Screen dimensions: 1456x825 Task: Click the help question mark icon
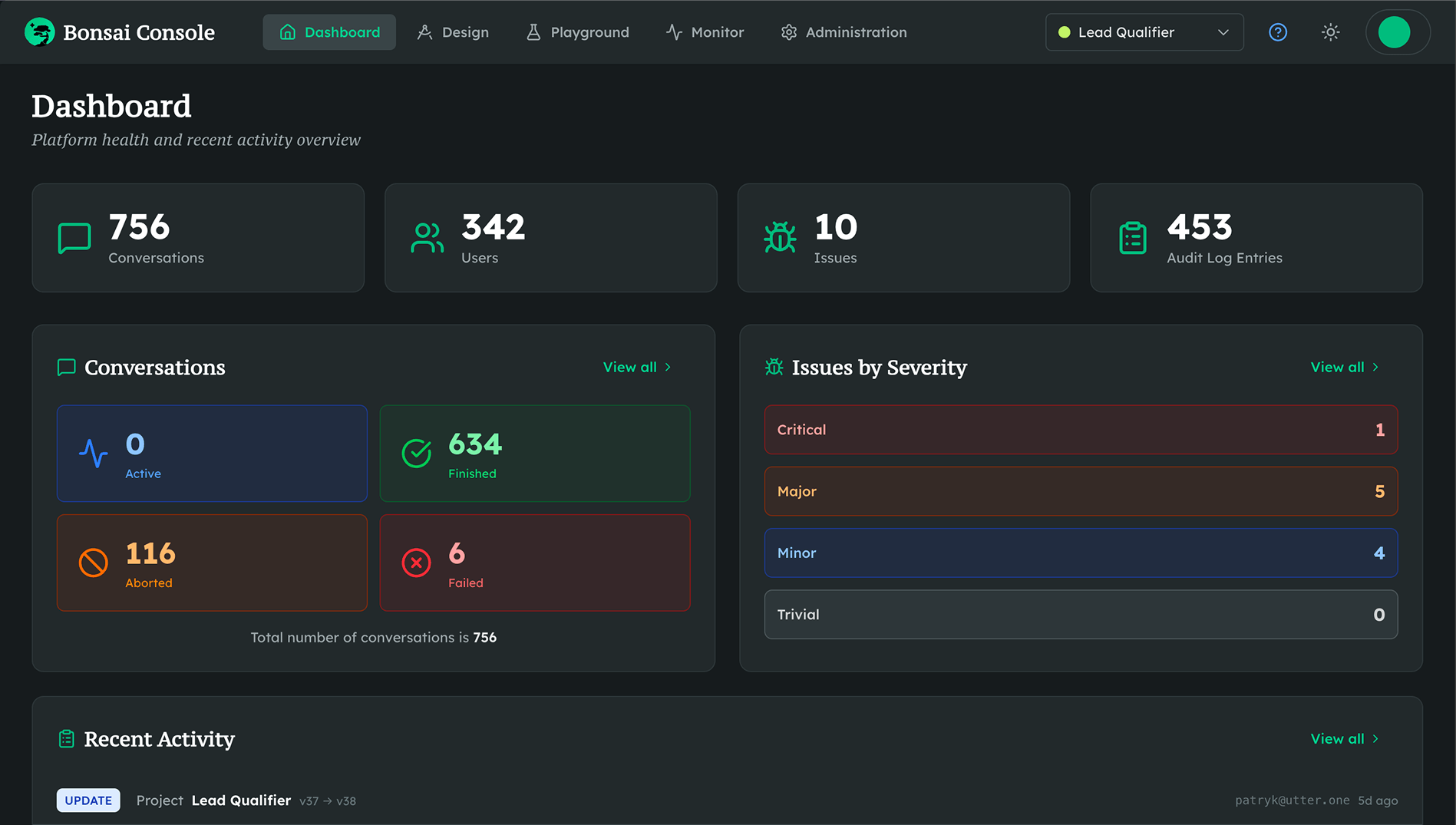(x=1277, y=31)
